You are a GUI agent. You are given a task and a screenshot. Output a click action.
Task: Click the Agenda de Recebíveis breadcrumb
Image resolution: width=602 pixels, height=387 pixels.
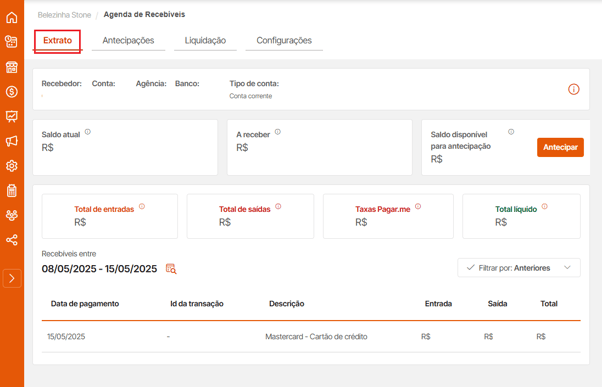tap(144, 15)
